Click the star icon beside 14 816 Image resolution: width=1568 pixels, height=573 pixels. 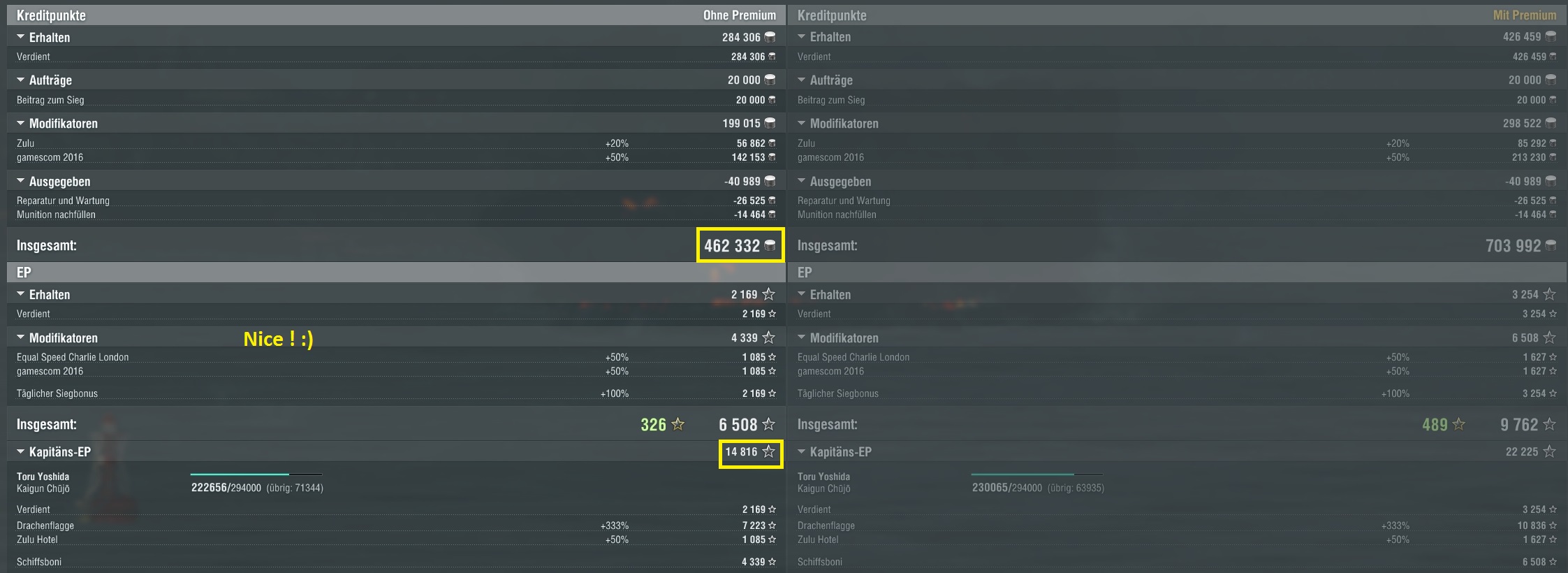[768, 451]
